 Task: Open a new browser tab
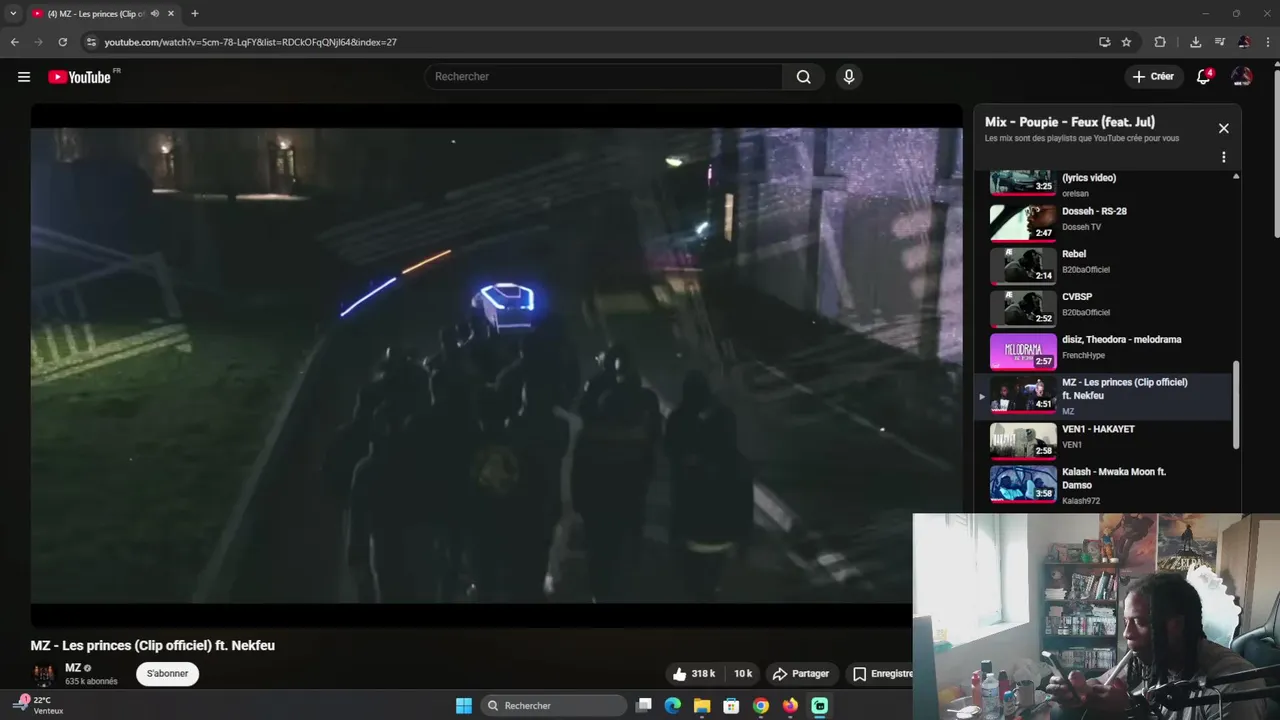click(195, 14)
